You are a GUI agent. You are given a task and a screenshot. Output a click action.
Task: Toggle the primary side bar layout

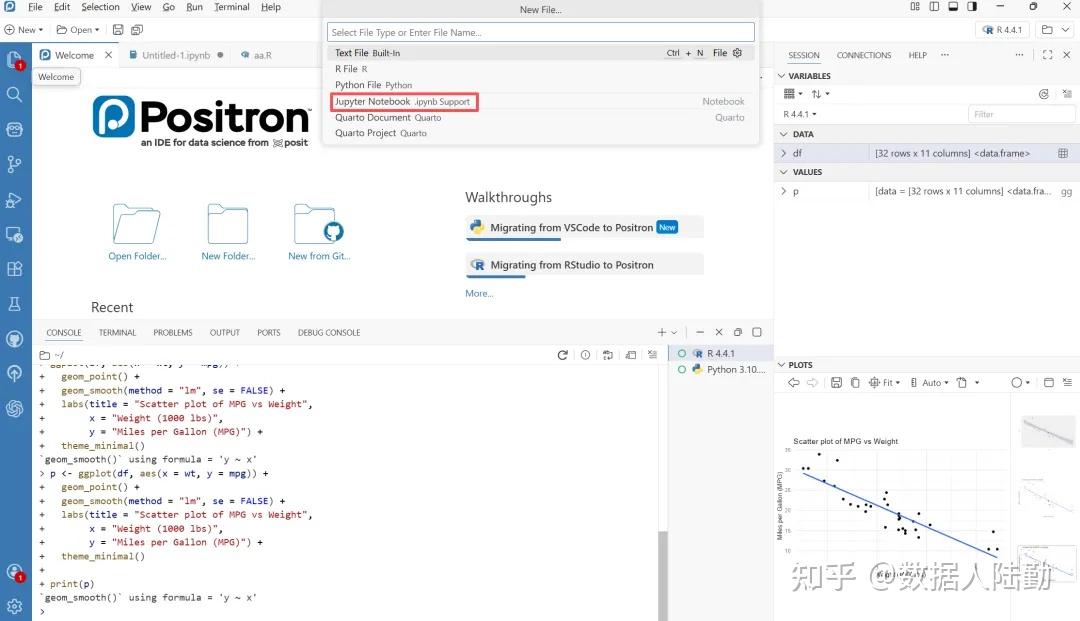(x=934, y=7)
